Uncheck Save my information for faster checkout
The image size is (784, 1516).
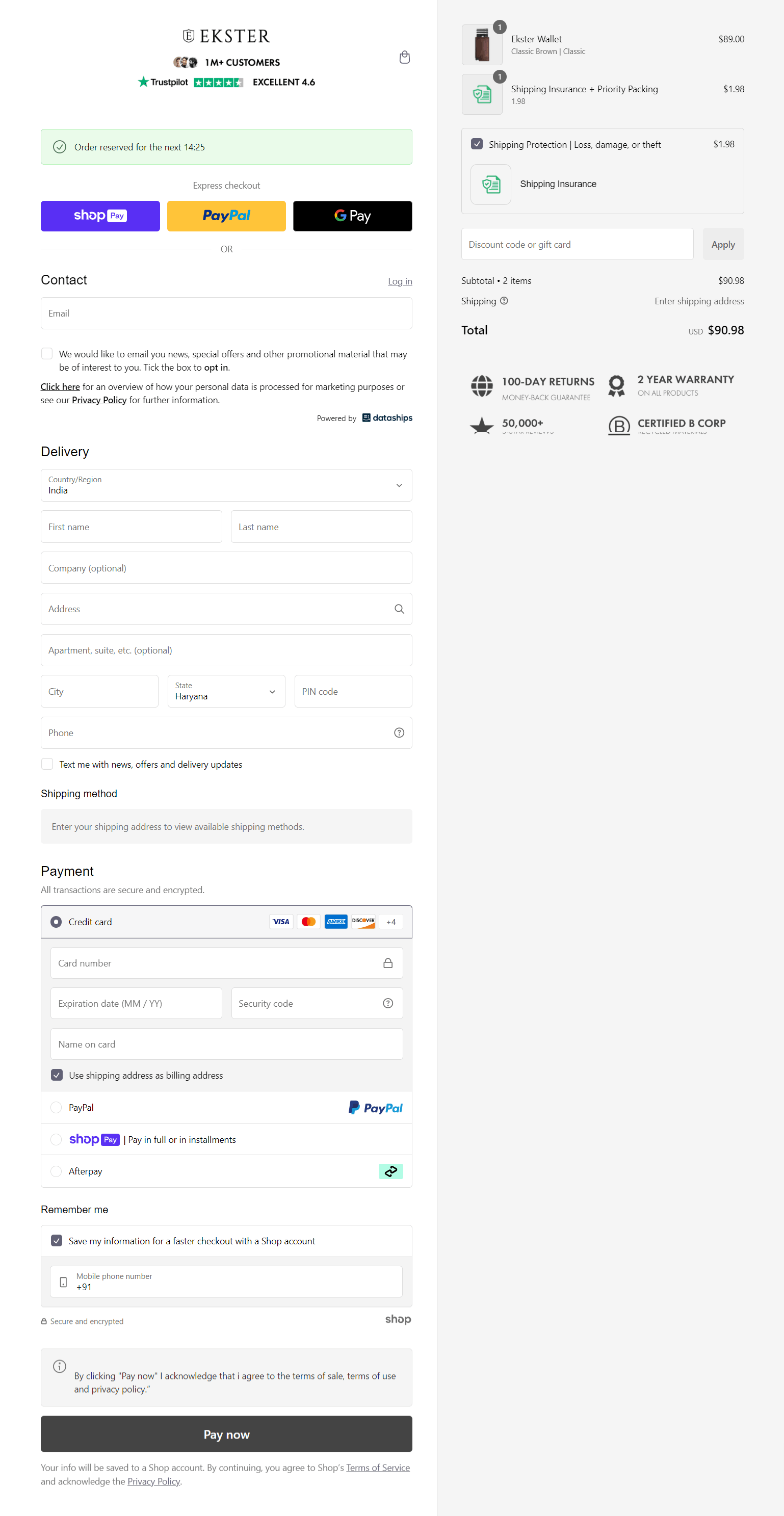pos(57,1241)
